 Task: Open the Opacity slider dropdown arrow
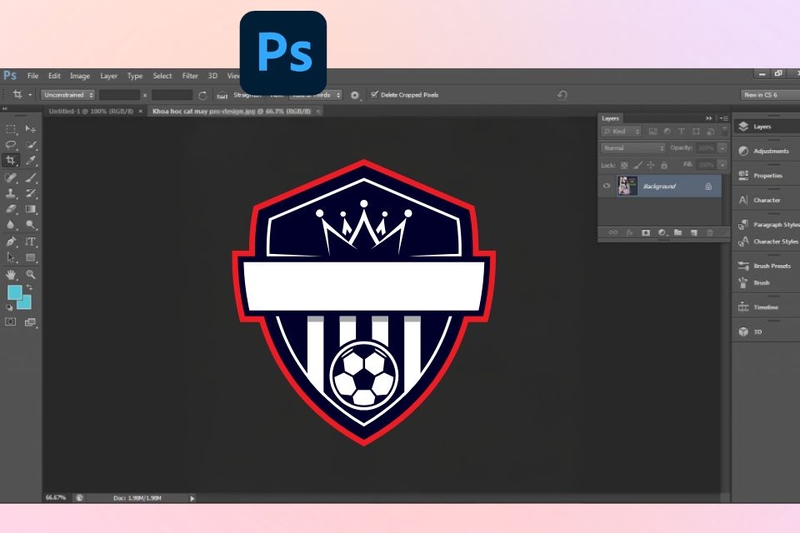[x=722, y=148]
